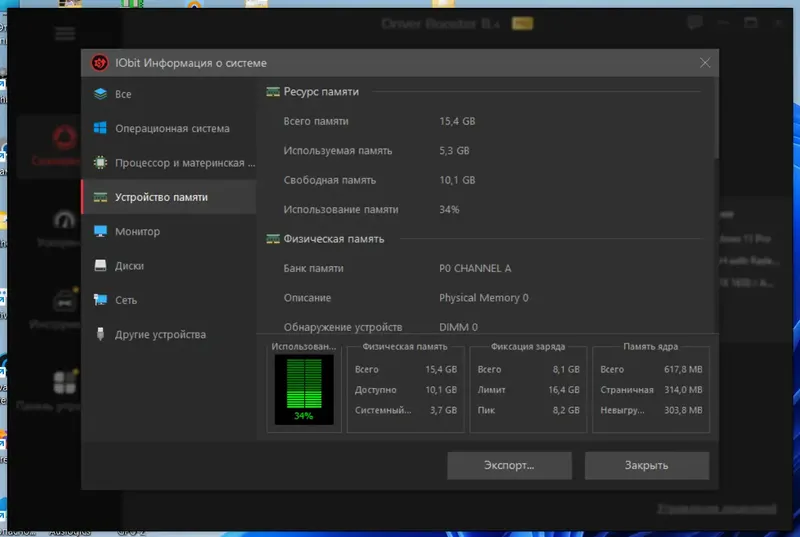800x537 pixels.
Task: Click the monitor icon beside Монитор
Action: [101, 232]
